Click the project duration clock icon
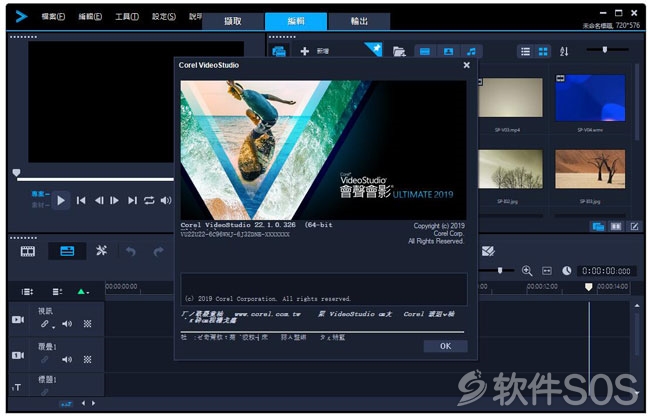Viewport: 650px width, 416px height. coord(567,271)
